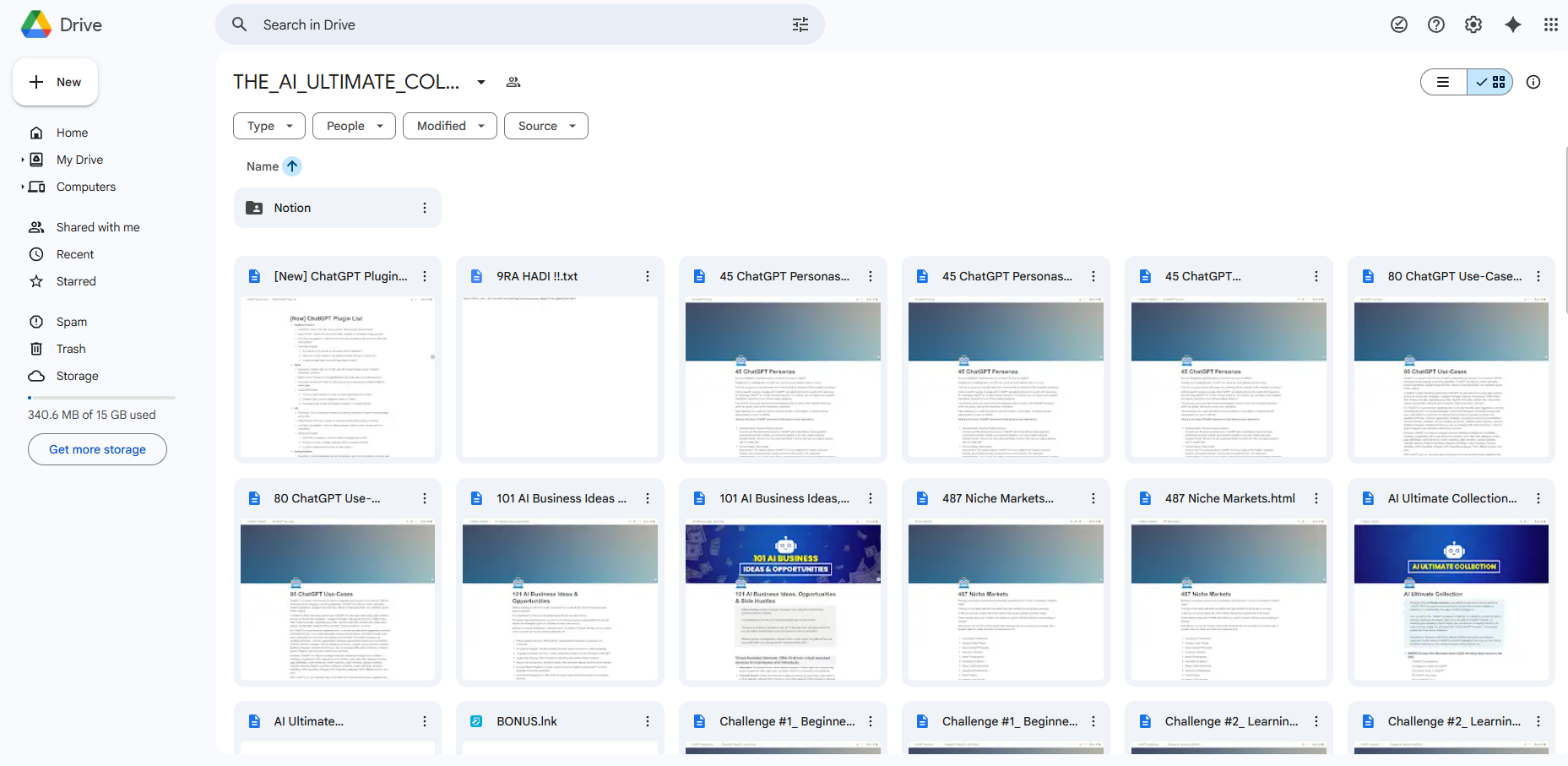The width and height of the screenshot is (1568, 766).
Task: Open My Drive in sidebar
Action: 79,160
